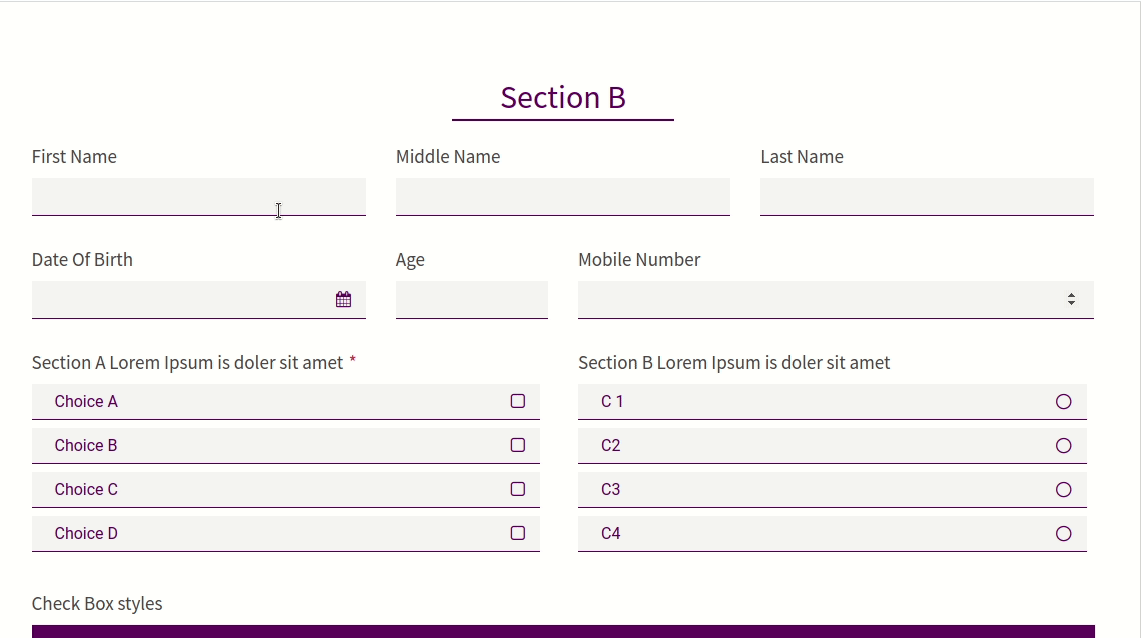
Task: Enable the Choice C checkbox
Action: click(517, 489)
